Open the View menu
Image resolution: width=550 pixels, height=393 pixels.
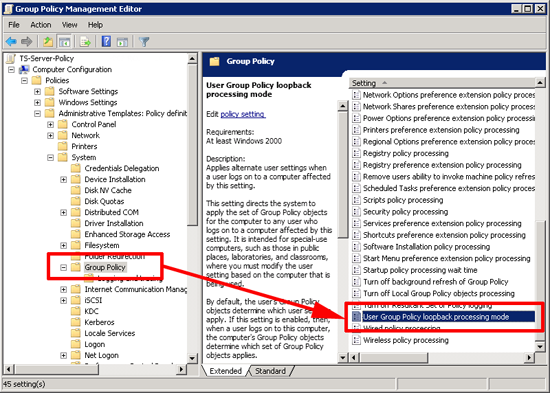(x=69, y=25)
